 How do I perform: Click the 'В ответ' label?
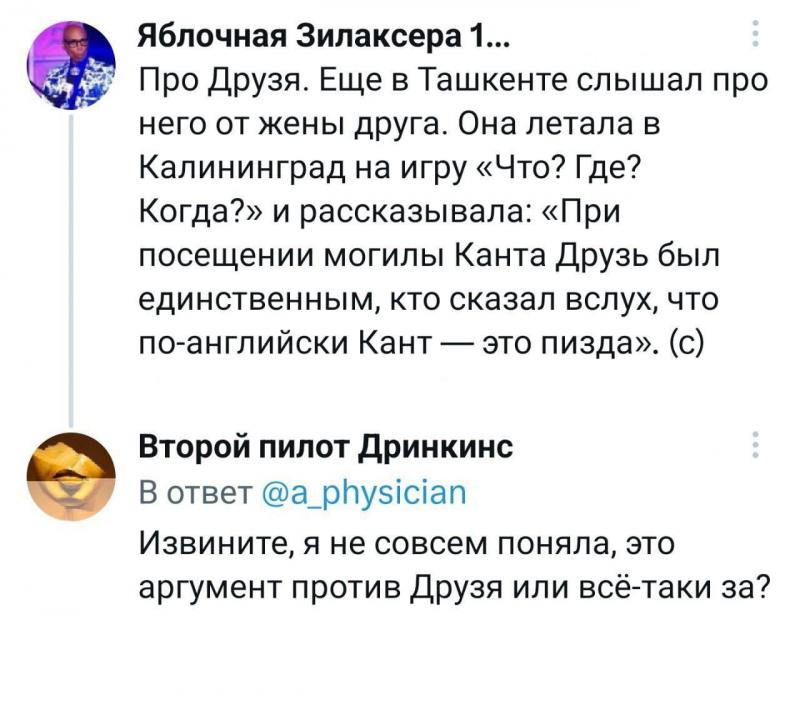196,493
